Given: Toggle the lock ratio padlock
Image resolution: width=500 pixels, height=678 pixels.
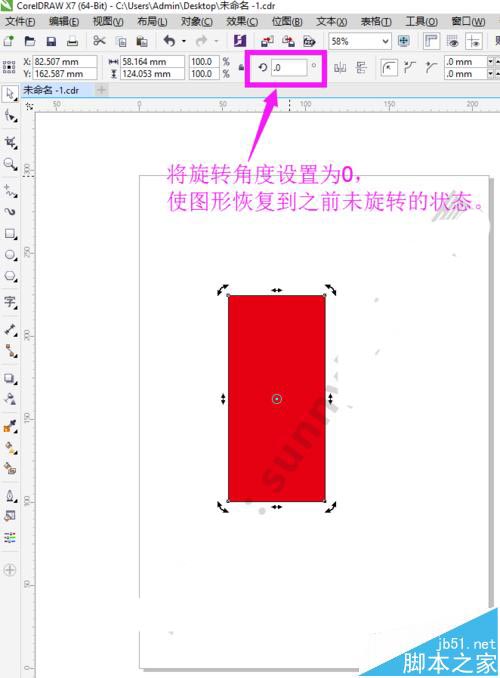Looking at the screenshot, I should tap(241, 67).
